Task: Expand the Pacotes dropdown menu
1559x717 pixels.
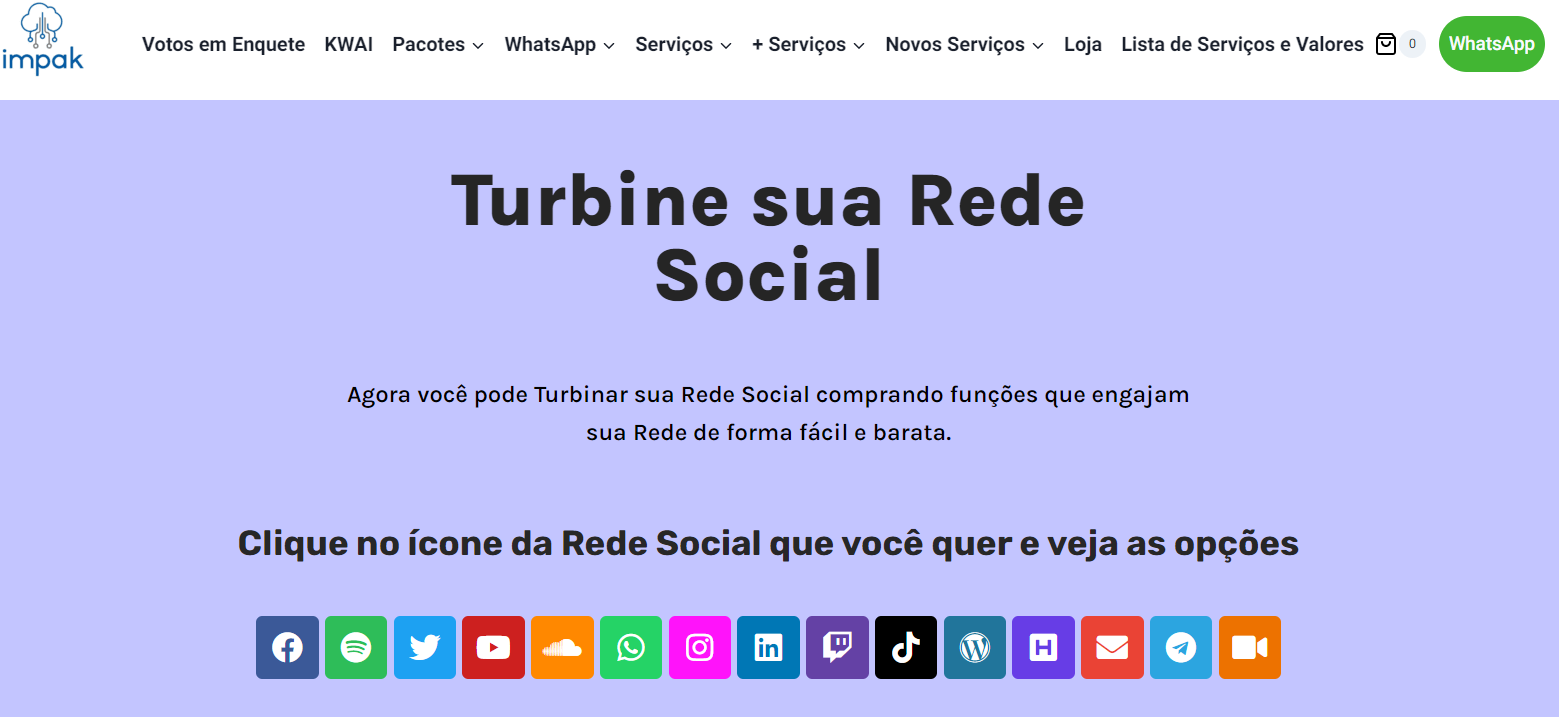Action: point(438,44)
